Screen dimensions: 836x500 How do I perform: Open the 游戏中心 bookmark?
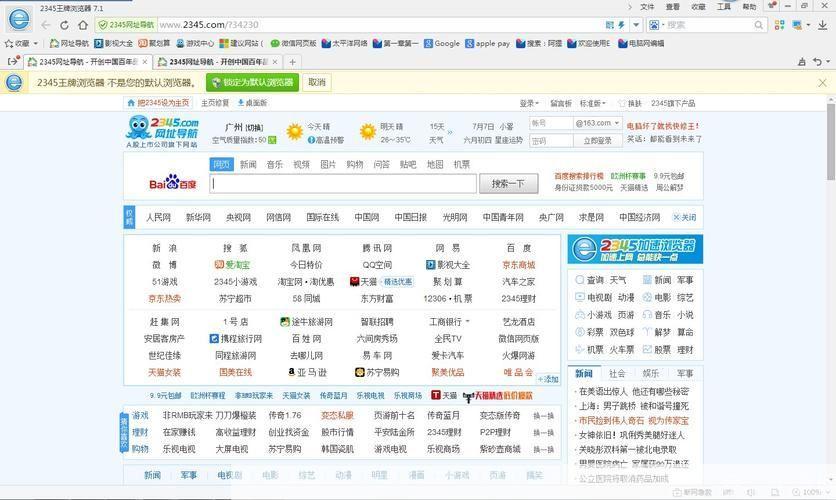pyautogui.click(x=195, y=44)
